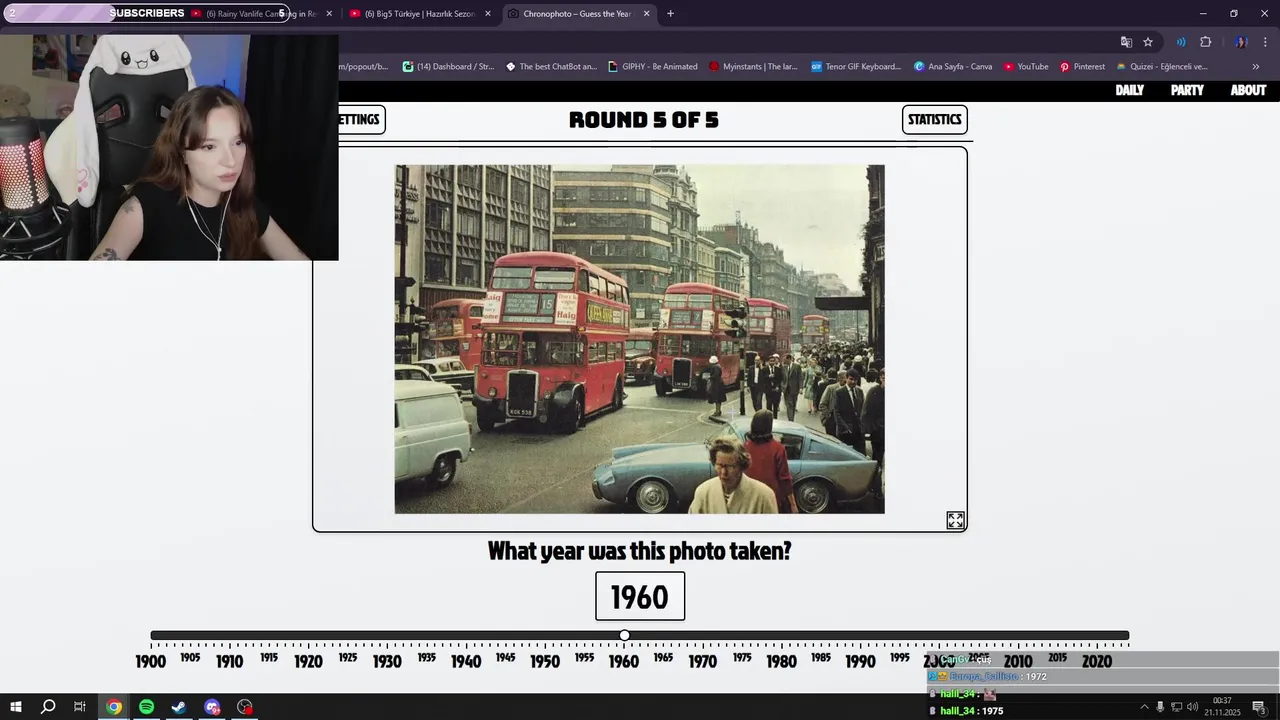Open the network tray icon
1280x720 pixels.
1176,707
